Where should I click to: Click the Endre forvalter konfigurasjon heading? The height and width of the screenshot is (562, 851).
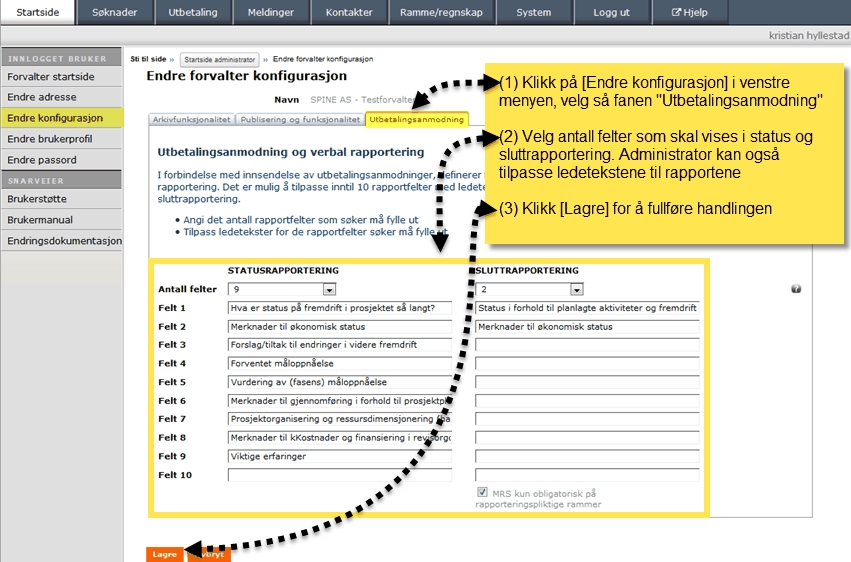246,76
